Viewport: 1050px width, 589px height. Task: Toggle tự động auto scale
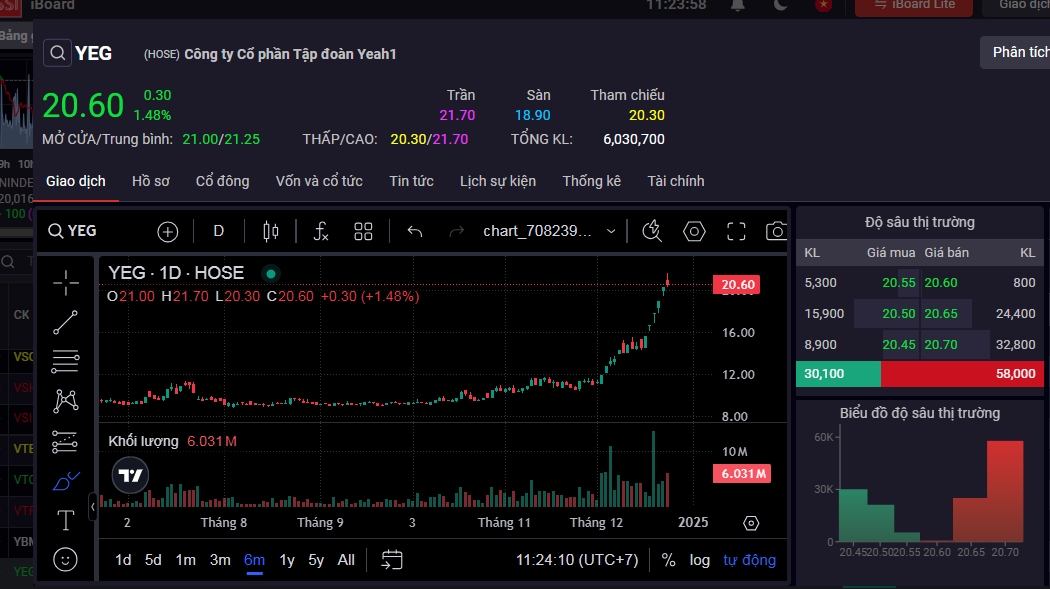tap(749, 560)
